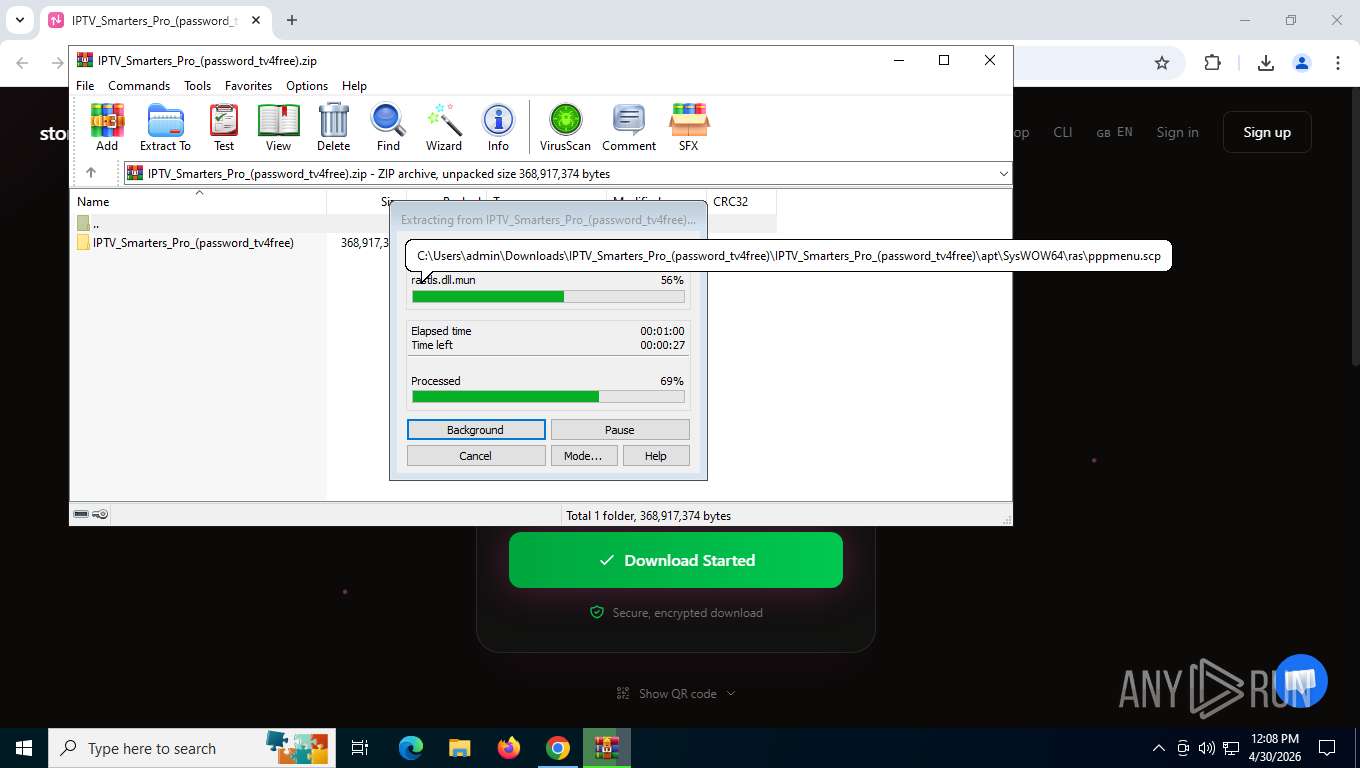This screenshot has width=1360, height=768.
Task: Click the CLI link on webpage
Action: [x=1062, y=132]
